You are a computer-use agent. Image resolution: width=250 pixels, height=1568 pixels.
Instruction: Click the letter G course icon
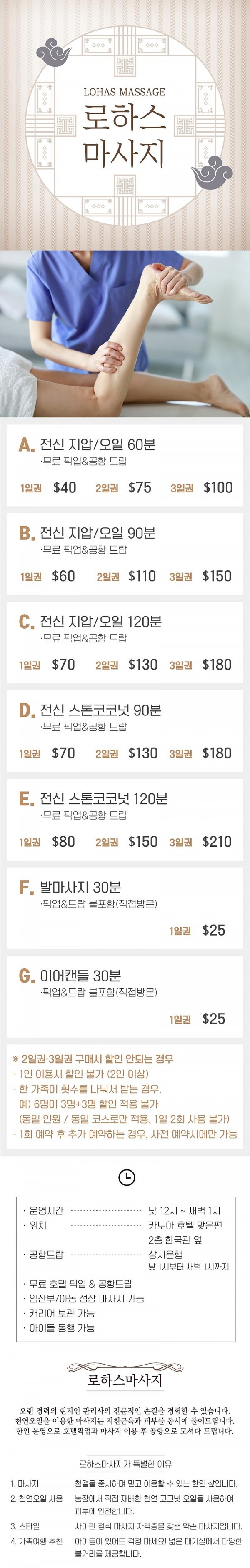pos(26,976)
